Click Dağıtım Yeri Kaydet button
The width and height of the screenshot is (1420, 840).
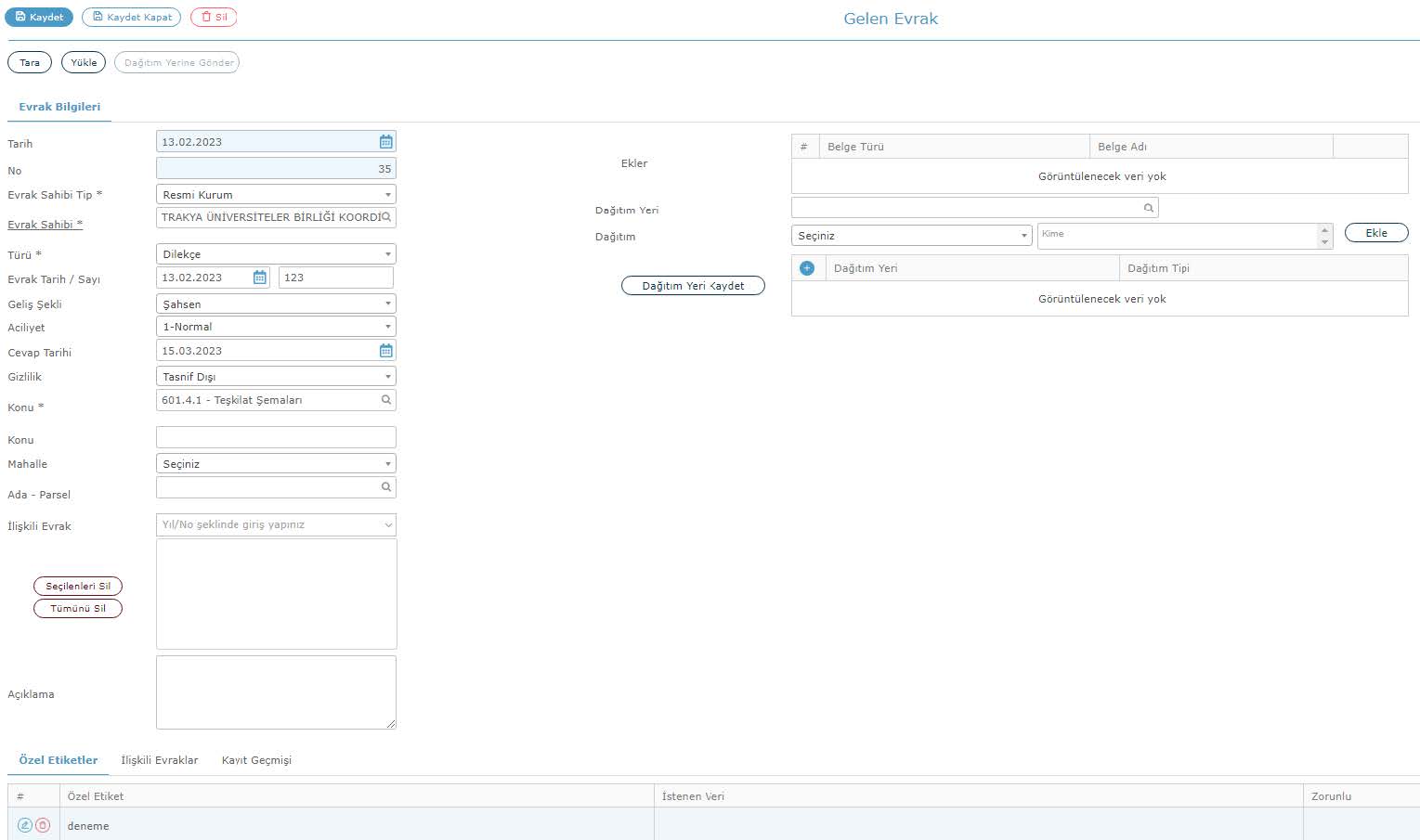(x=693, y=286)
